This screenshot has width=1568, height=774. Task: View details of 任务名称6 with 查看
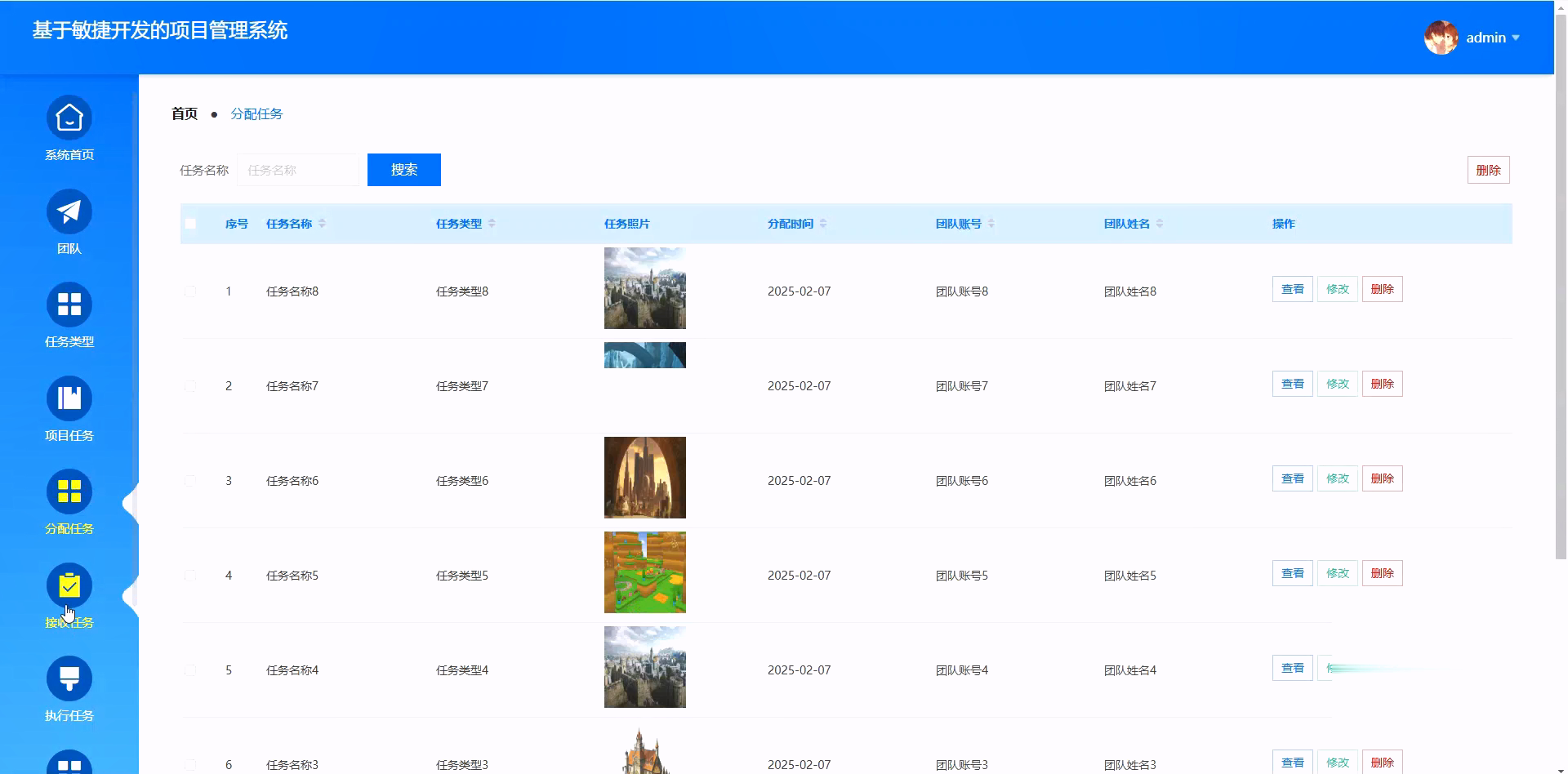point(1293,478)
